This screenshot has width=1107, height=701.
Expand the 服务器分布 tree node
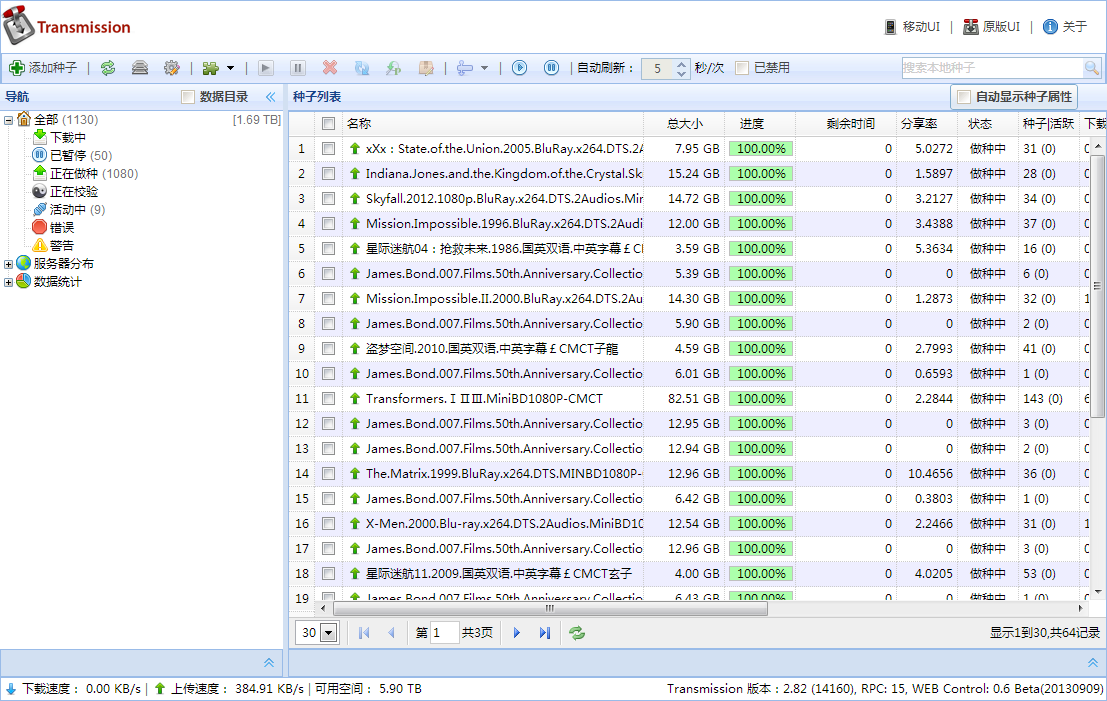click(x=8, y=264)
